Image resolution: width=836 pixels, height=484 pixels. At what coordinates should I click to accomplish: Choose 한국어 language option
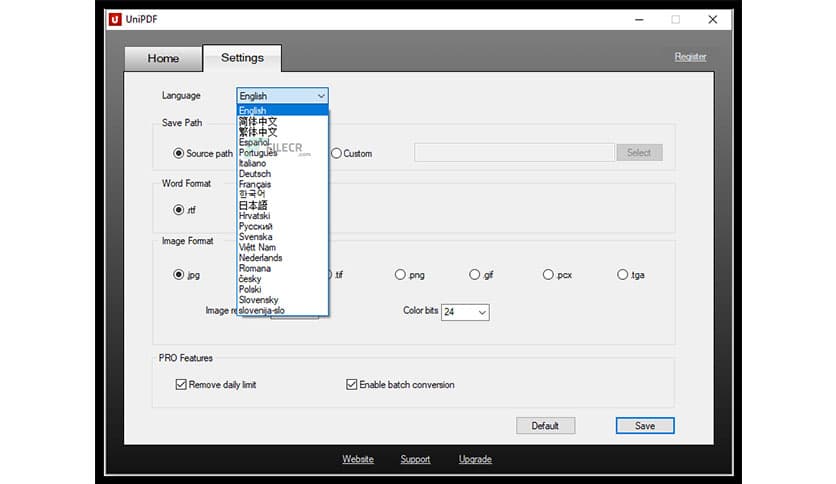[x=283, y=194]
